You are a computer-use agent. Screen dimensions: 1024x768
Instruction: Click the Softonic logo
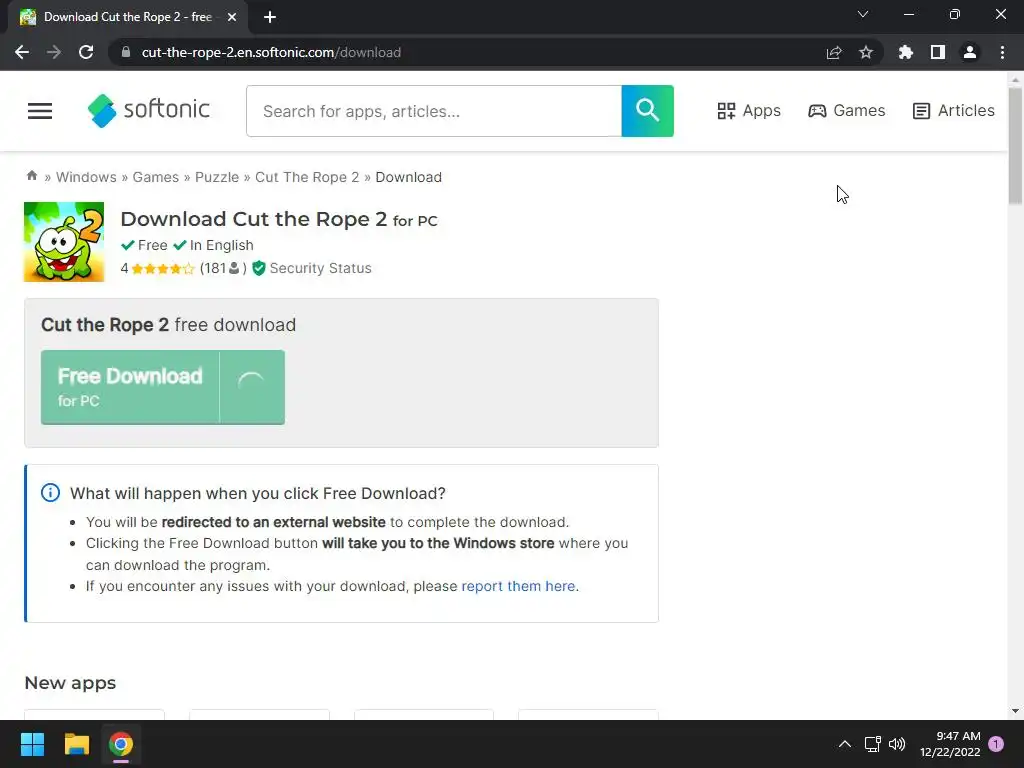pyautogui.click(x=149, y=110)
